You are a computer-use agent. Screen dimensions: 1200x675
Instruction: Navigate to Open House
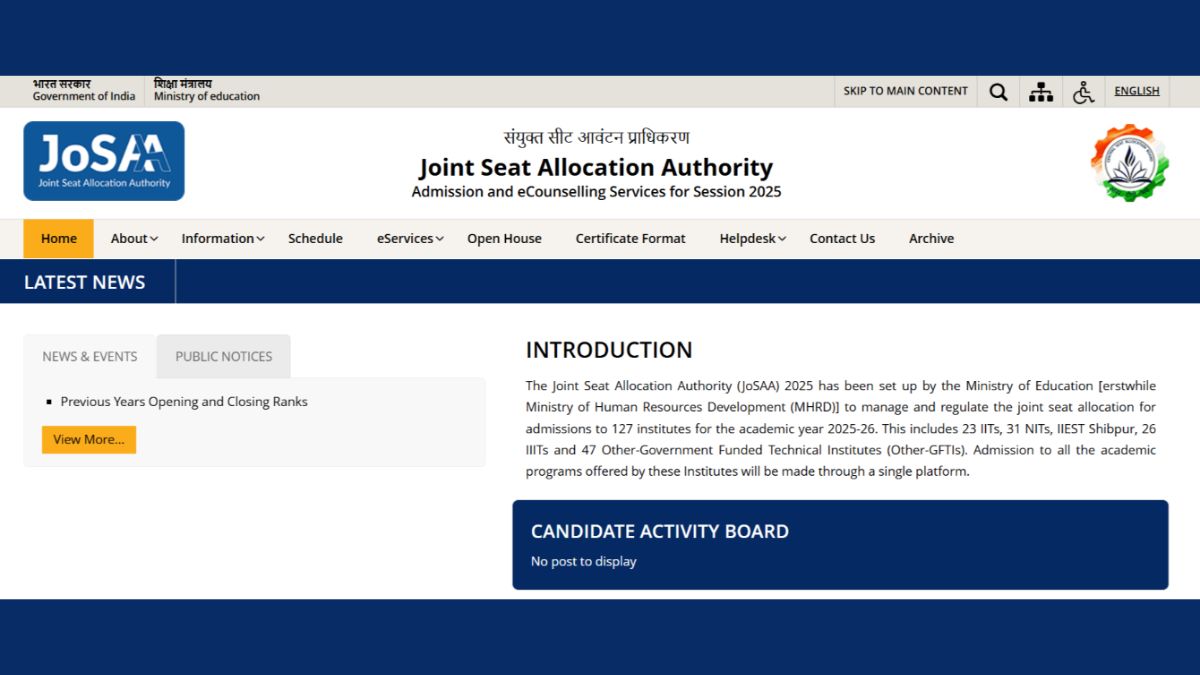click(x=504, y=238)
